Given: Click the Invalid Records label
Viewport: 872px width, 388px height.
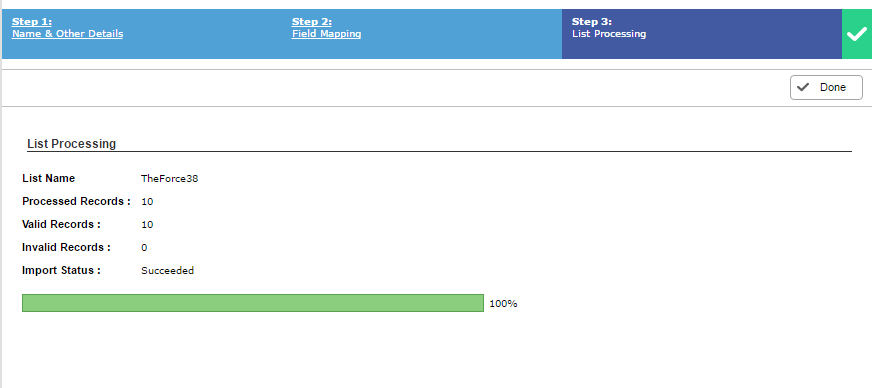Looking at the screenshot, I should 66,247.
